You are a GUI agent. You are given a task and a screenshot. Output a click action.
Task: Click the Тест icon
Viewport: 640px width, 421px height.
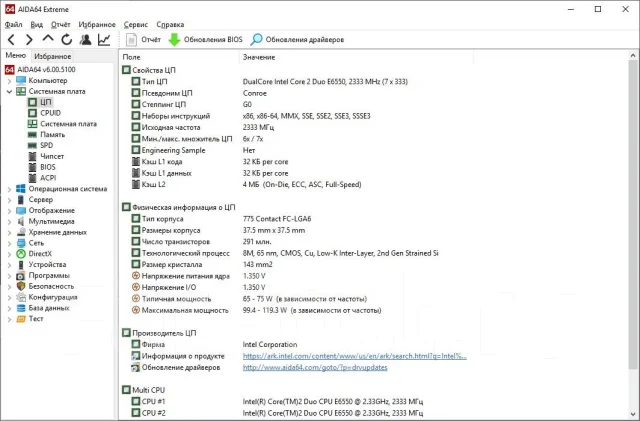click(21, 319)
